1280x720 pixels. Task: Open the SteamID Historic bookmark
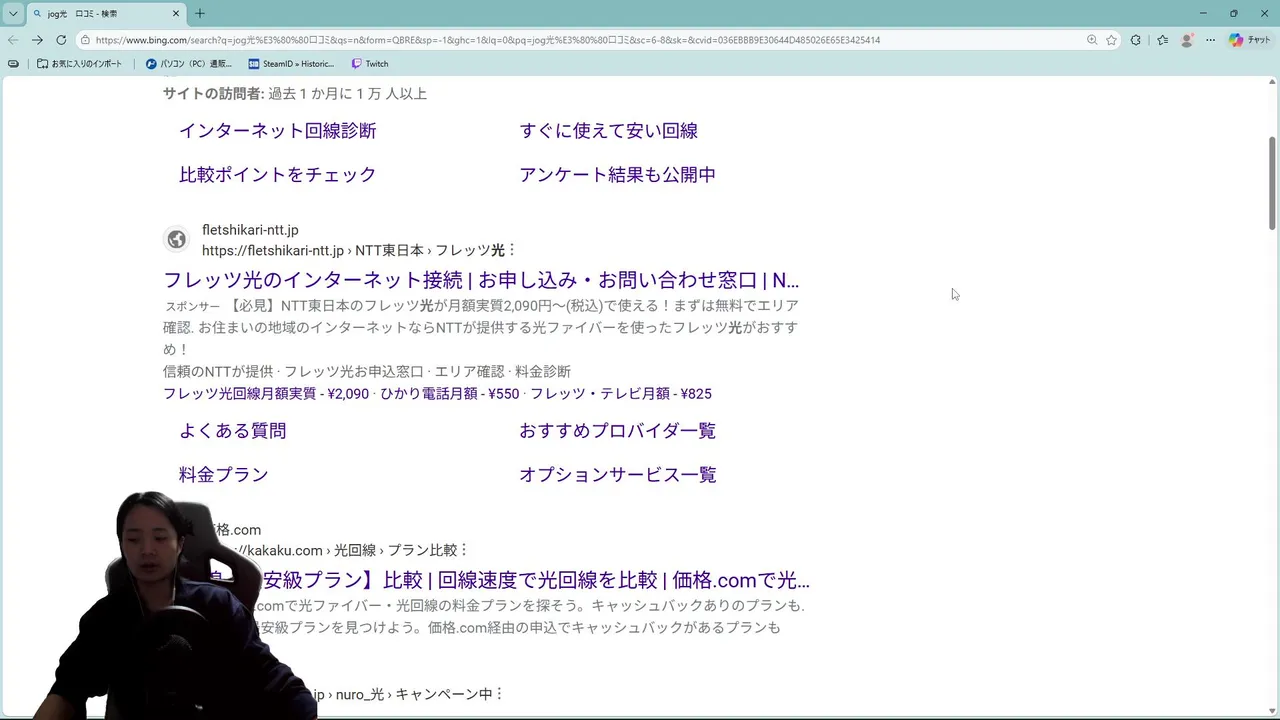pos(291,64)
